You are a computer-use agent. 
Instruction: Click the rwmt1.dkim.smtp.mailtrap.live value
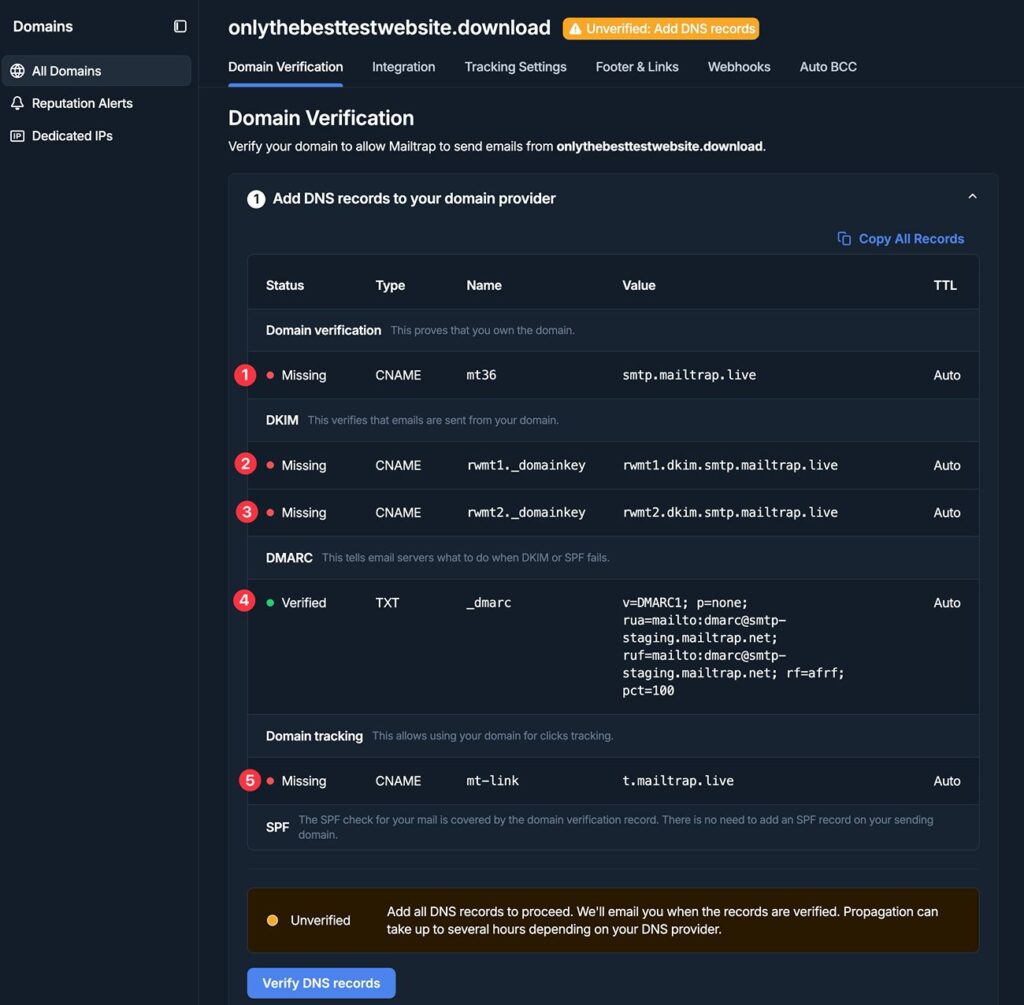click(x=729, y=465)
